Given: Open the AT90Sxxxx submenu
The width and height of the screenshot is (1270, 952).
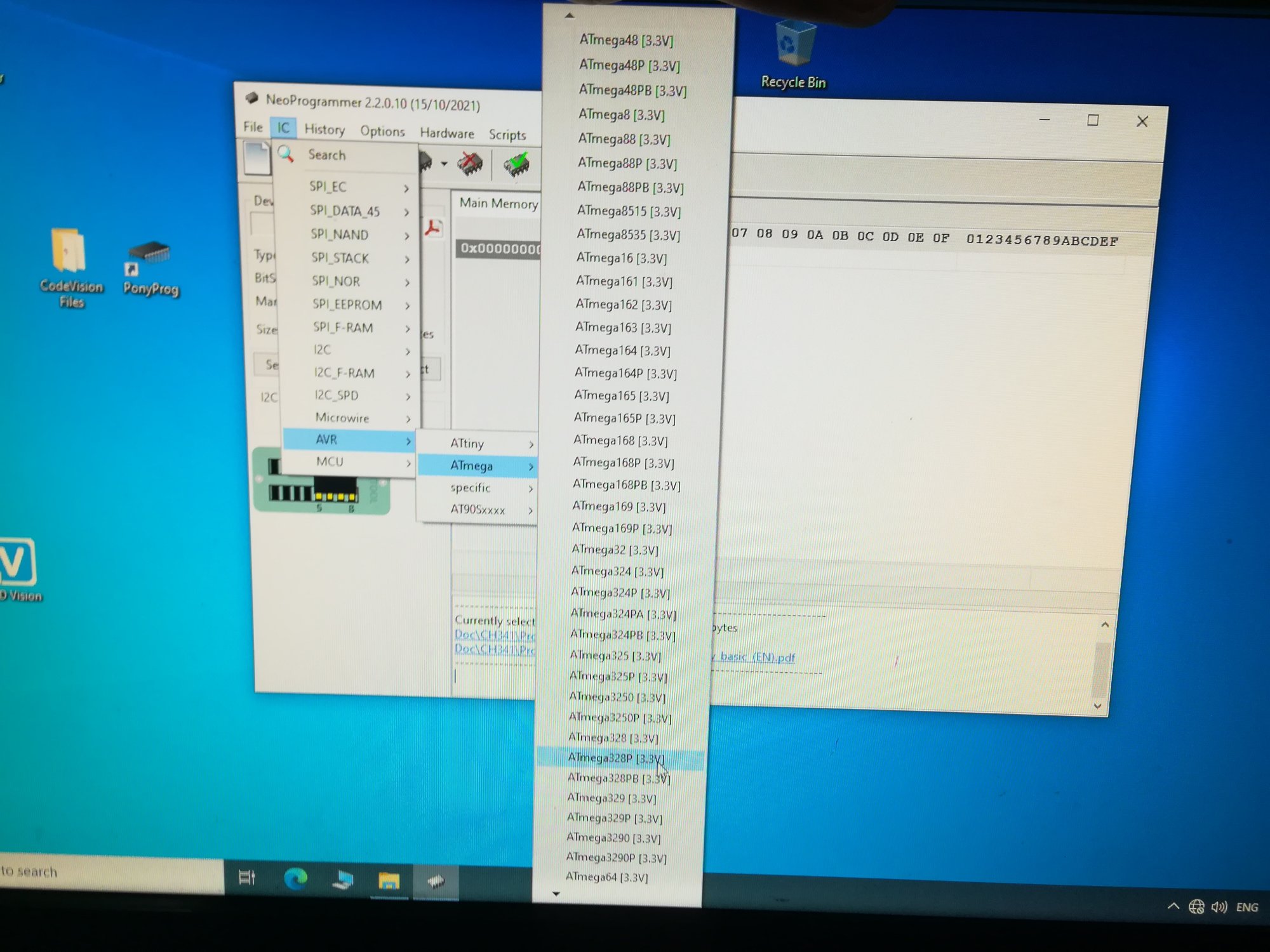Looking at the screenshot, I should (x=478, y=510).
